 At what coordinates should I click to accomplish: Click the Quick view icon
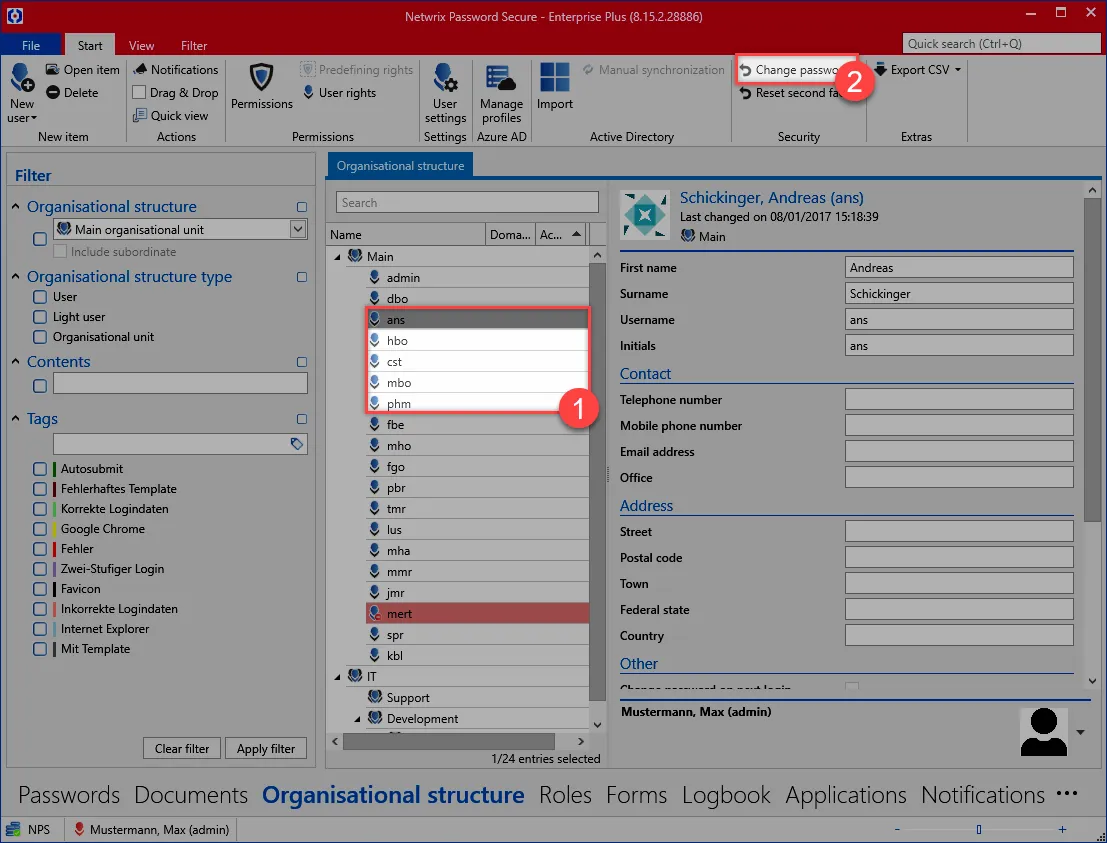click(x=140, y=115)
